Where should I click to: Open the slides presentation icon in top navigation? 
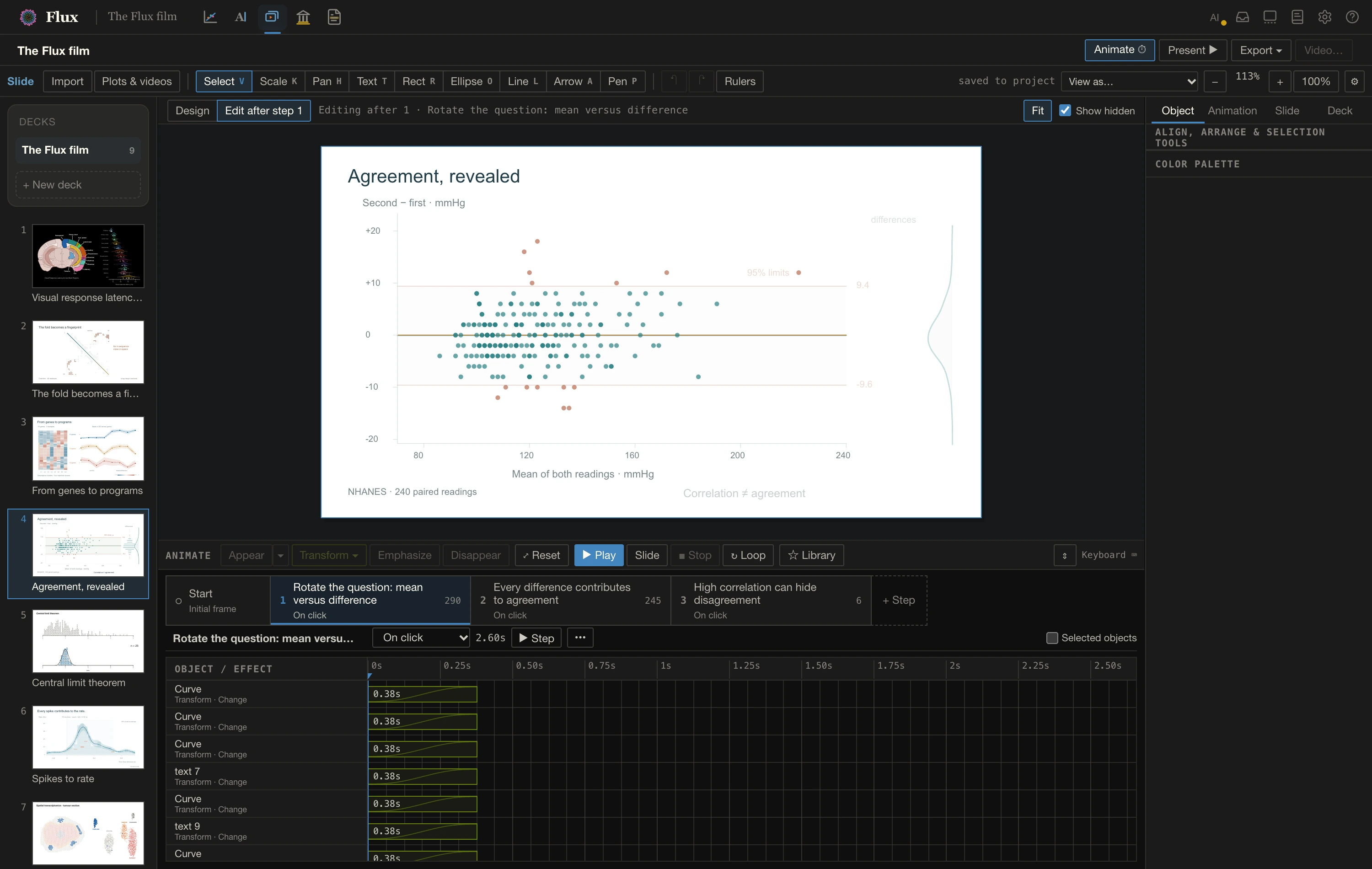click(x=273, y=17)
